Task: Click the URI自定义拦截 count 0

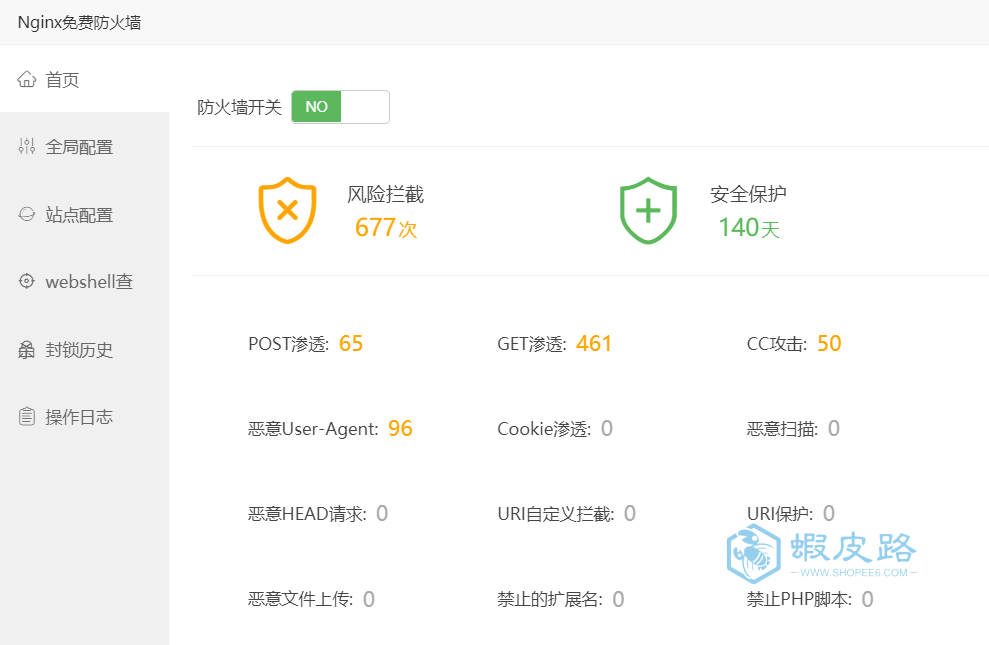Action: click(629, 514)
